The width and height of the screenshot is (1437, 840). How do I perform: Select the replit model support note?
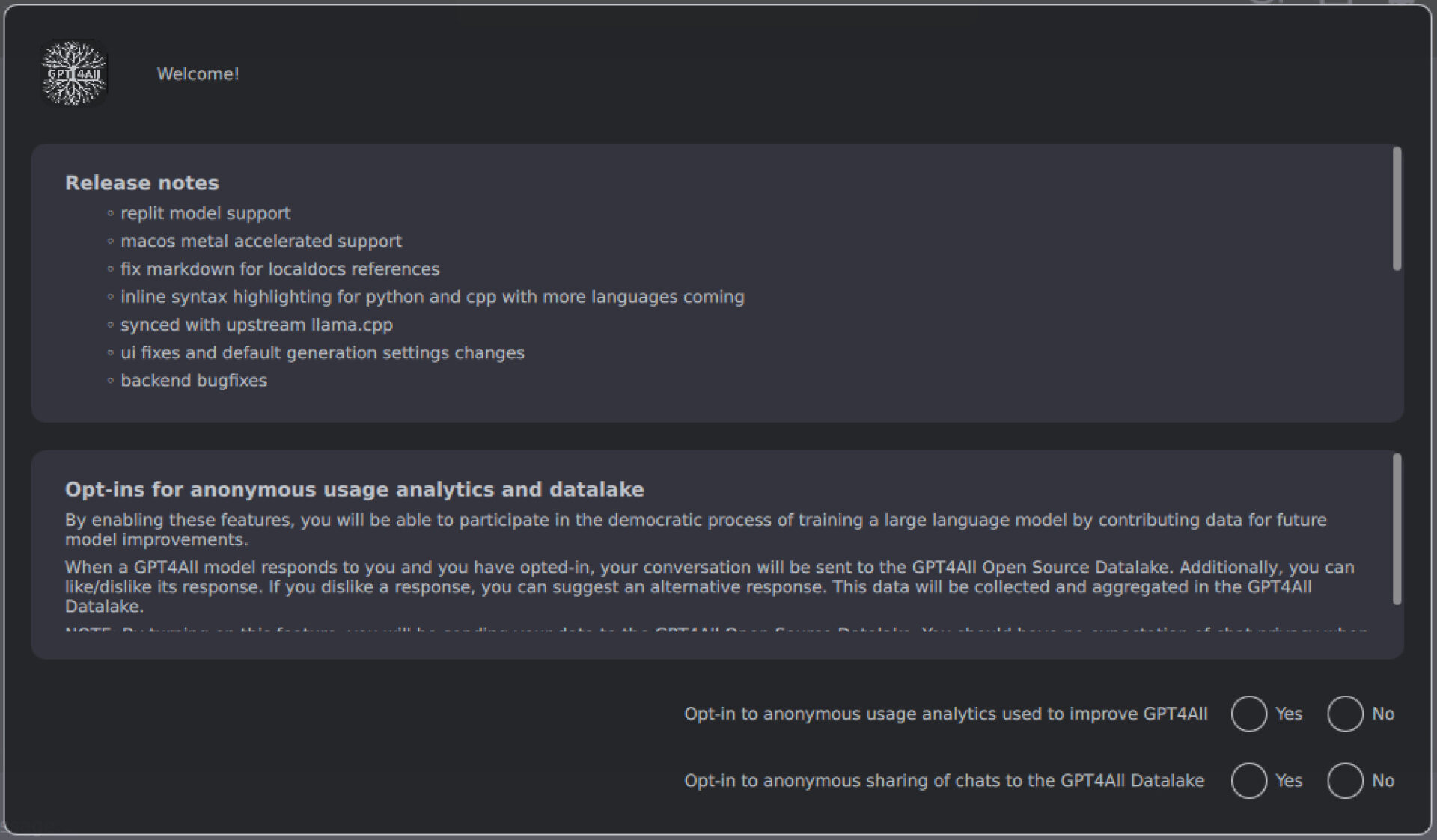205,213
